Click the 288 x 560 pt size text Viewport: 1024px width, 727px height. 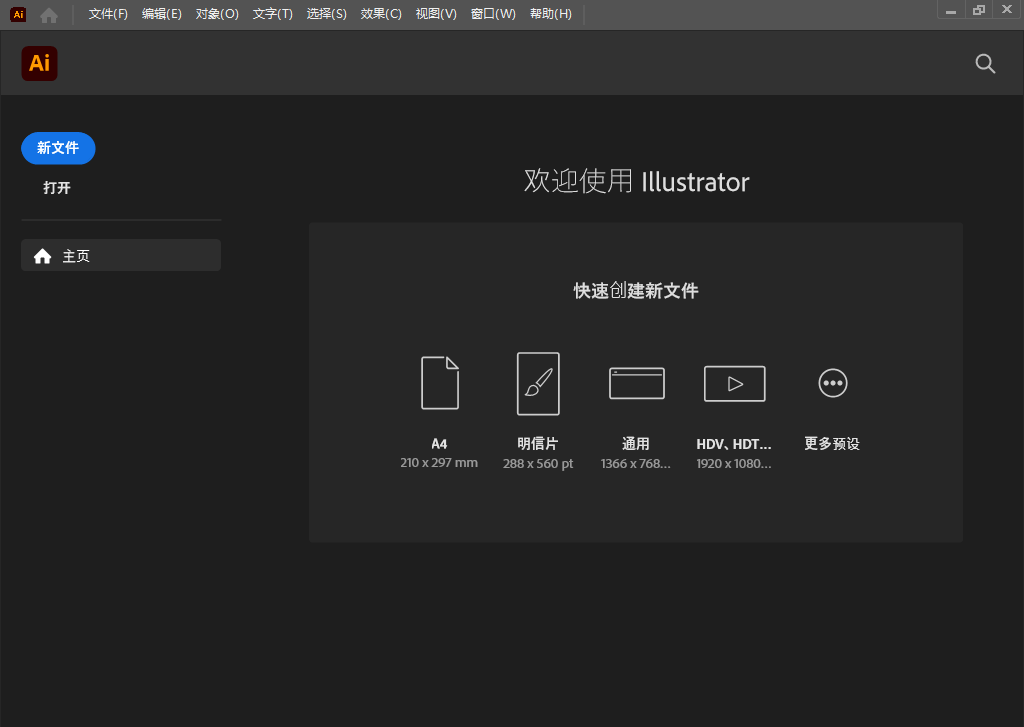(x=538, y=464)
